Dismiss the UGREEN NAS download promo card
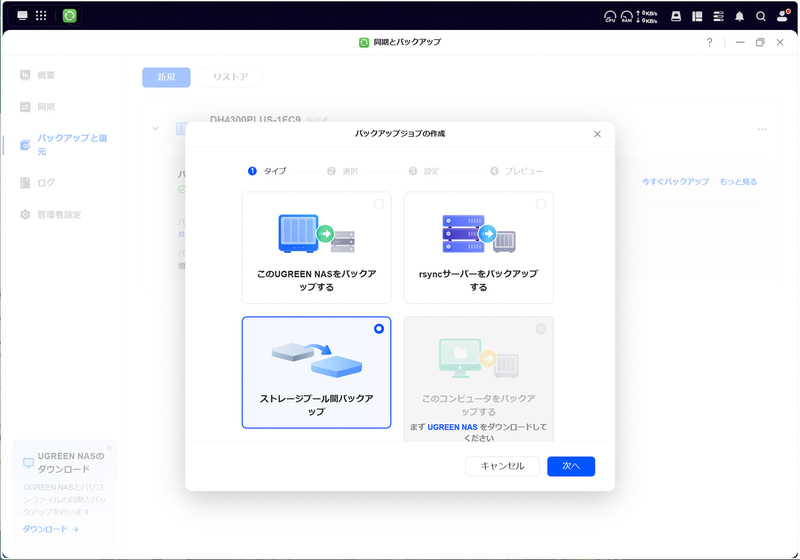 pyautogui.click(x=109, y=448)
